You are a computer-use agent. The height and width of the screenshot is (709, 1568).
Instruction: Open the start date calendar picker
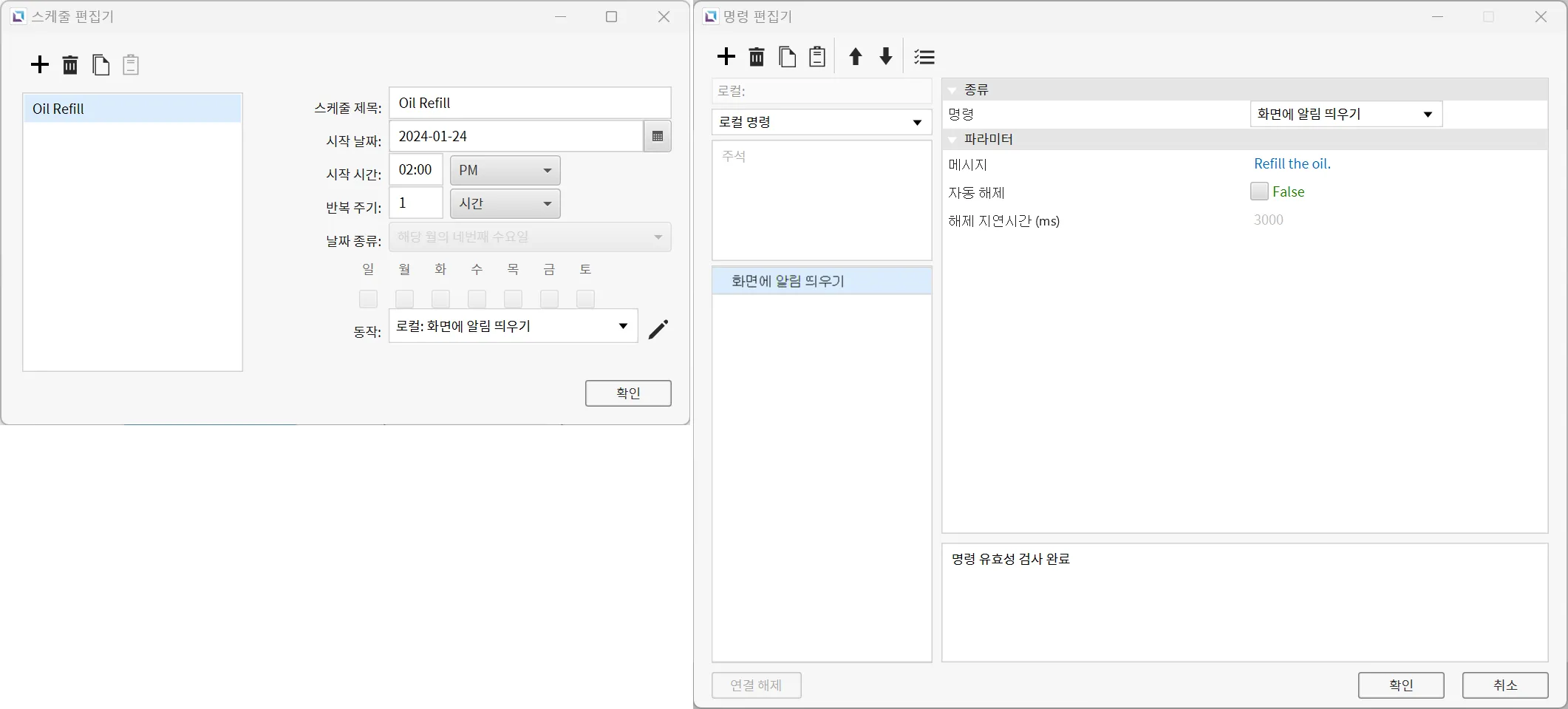(x=657, y=137)
